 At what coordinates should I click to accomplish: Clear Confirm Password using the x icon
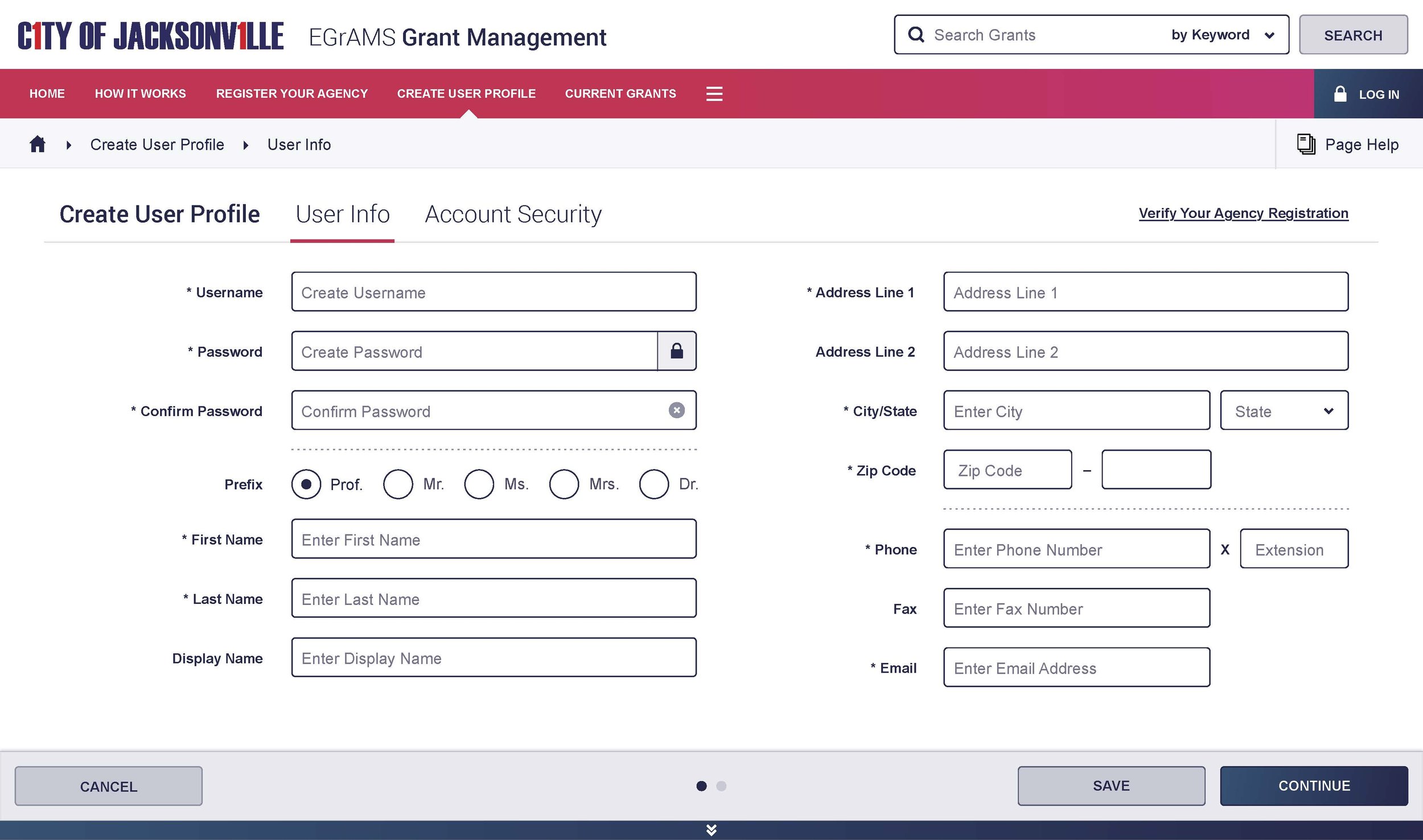676,410
